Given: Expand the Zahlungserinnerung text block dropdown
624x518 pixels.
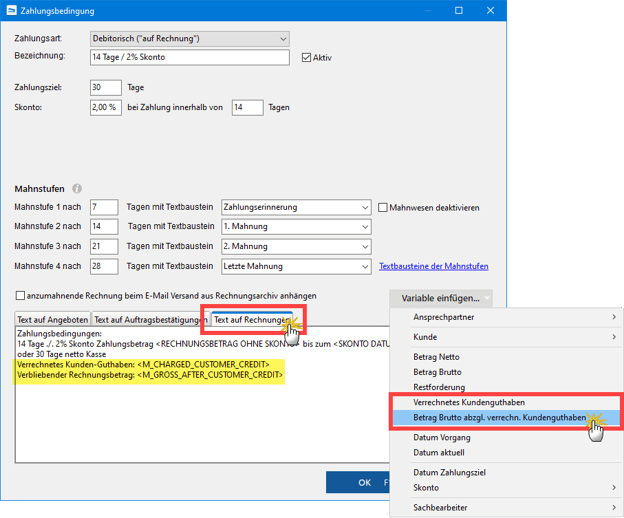Looking at the screenshot, I should [363, 208].
